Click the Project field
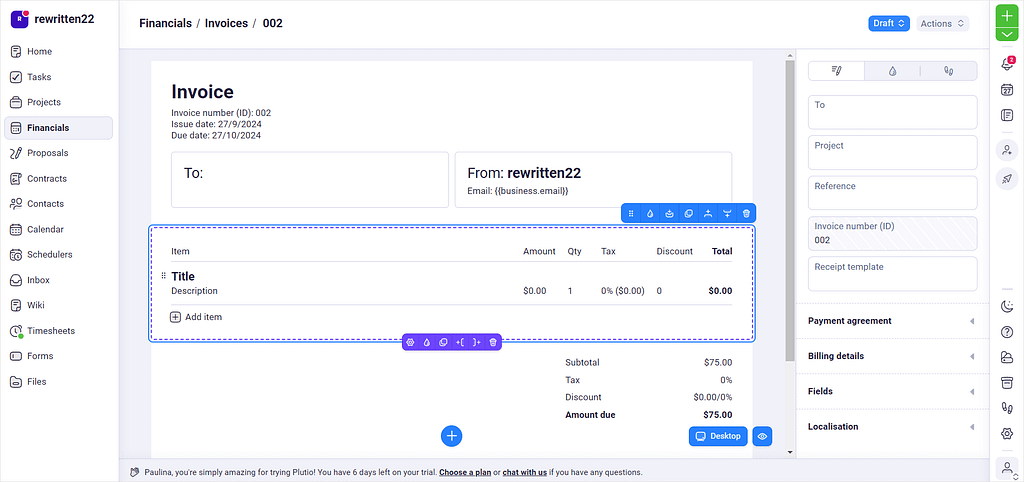The image size is (1024, 482). click(x=893, y=153)
